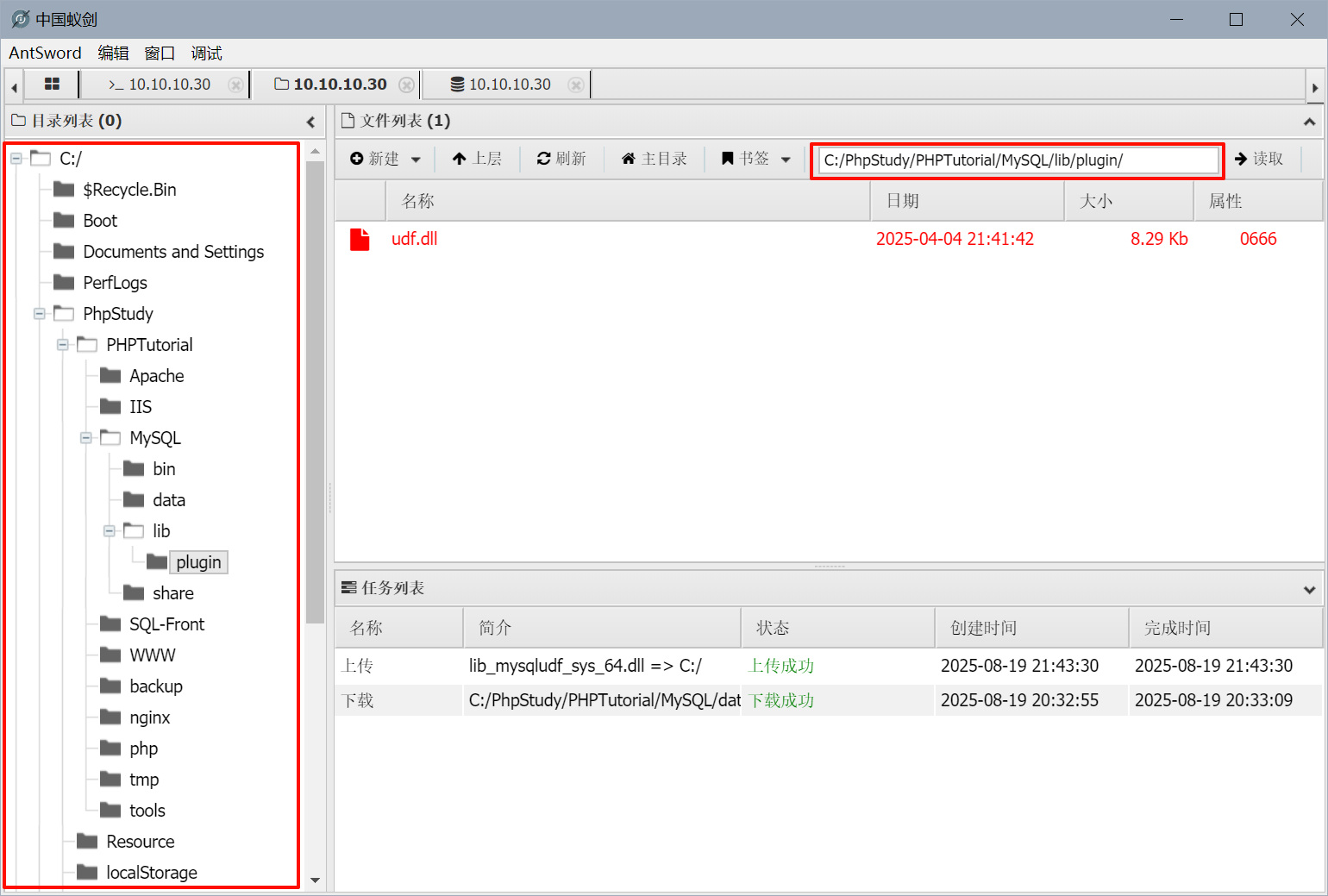Click the Refresh (刷新) toolbar button

click(x=561, y=159)
